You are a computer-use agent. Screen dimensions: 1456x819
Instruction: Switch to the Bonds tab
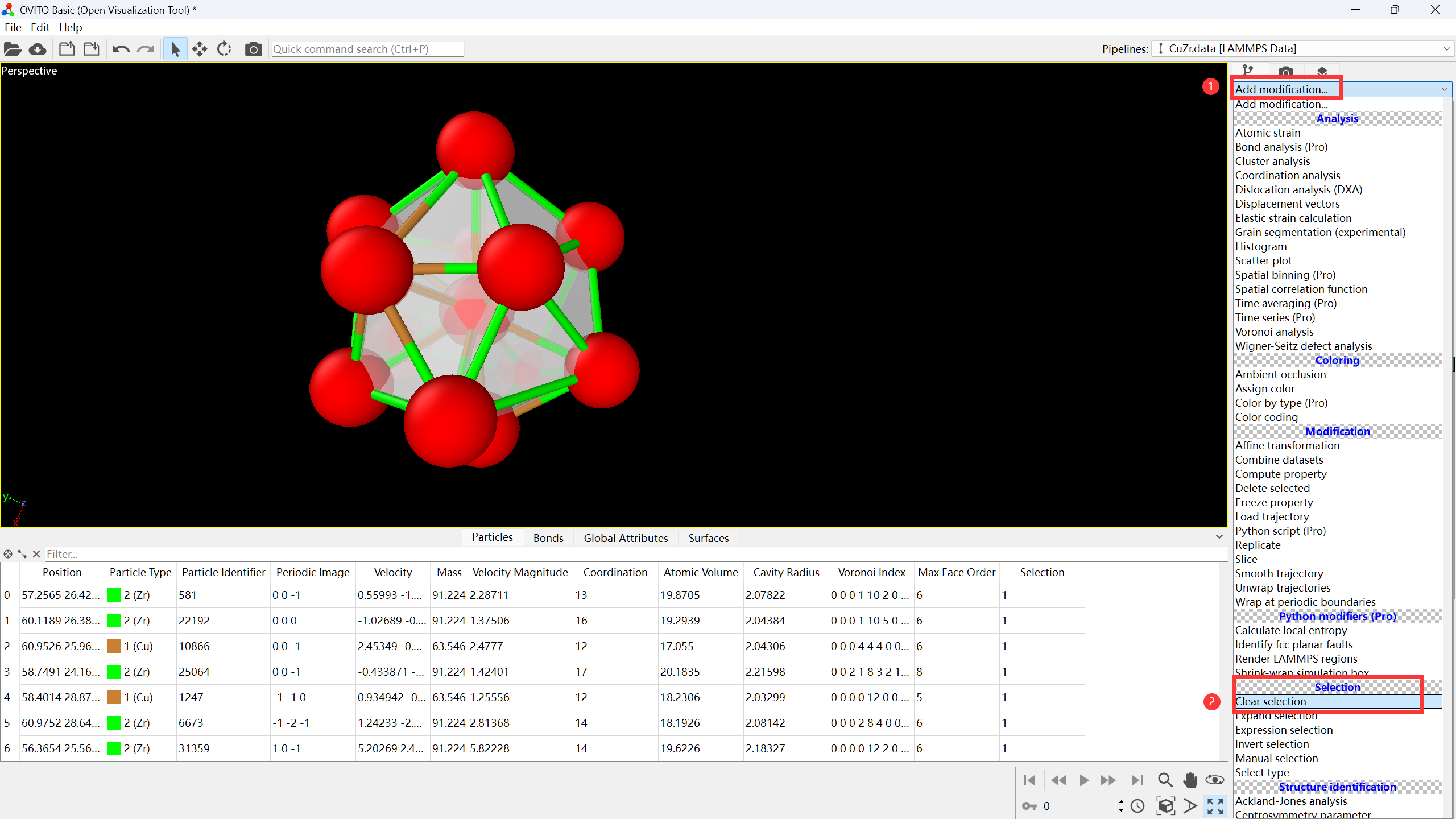pos(548,538)
